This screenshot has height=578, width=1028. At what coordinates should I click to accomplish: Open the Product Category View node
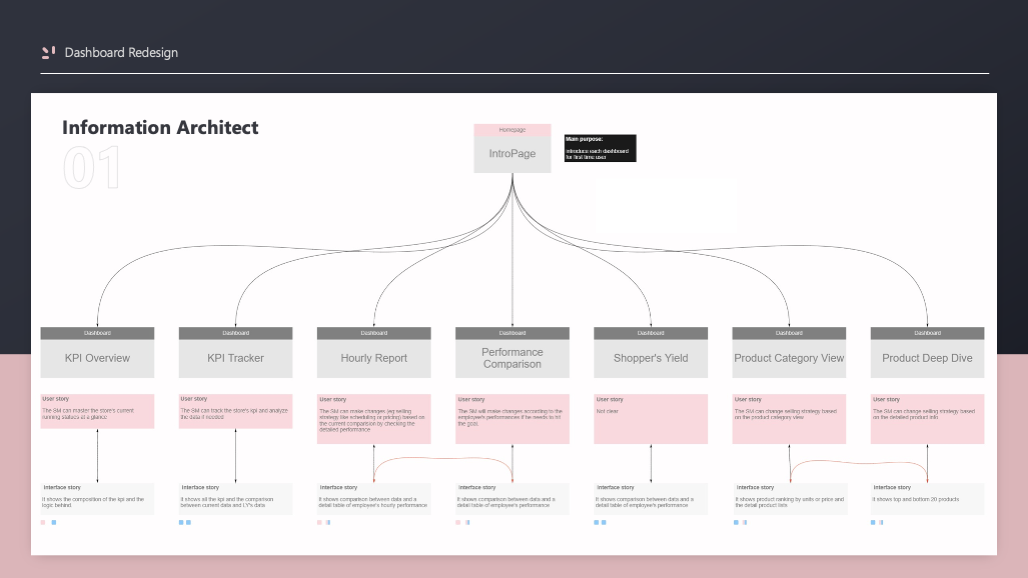pyautogui.click(x=789, y=358)
